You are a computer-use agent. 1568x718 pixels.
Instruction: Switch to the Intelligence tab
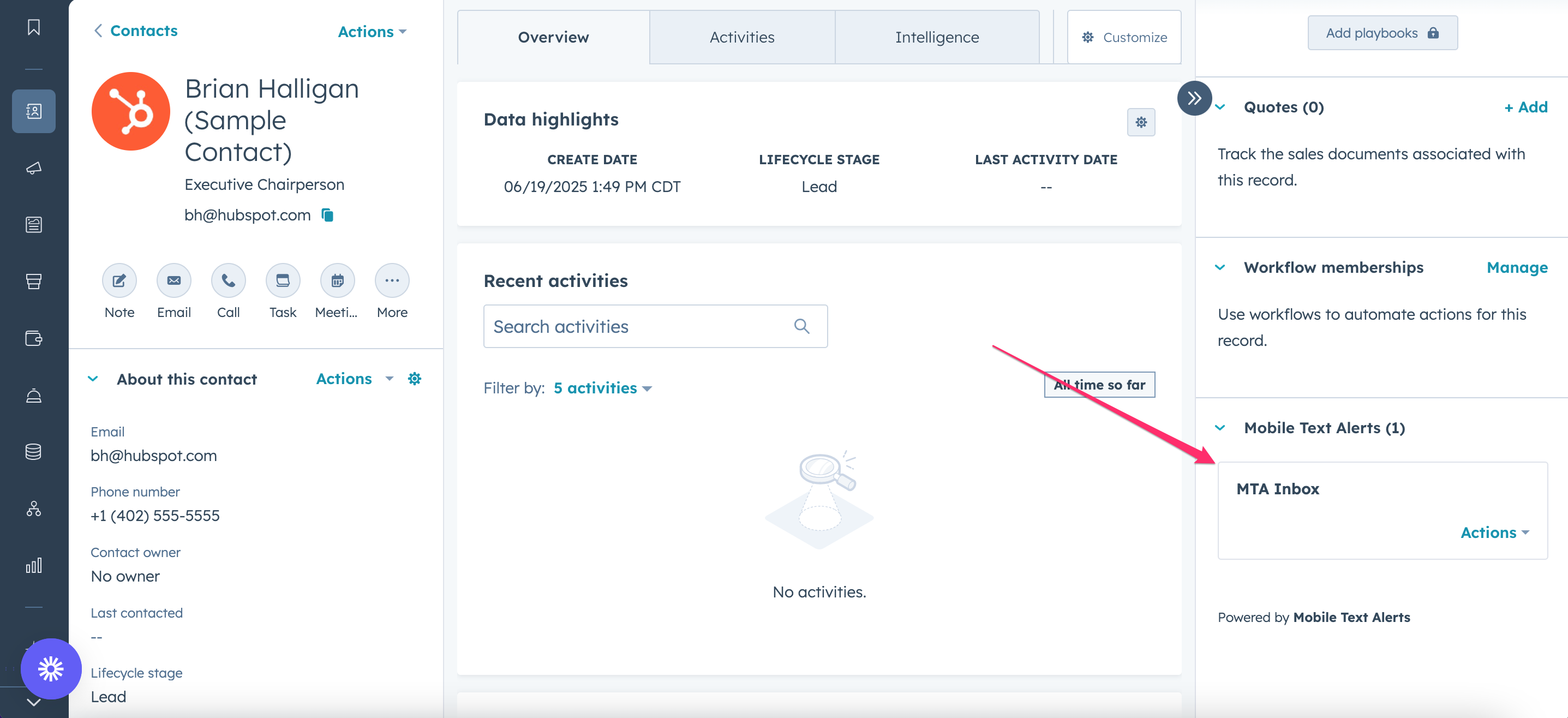click(x=937, y=37)
